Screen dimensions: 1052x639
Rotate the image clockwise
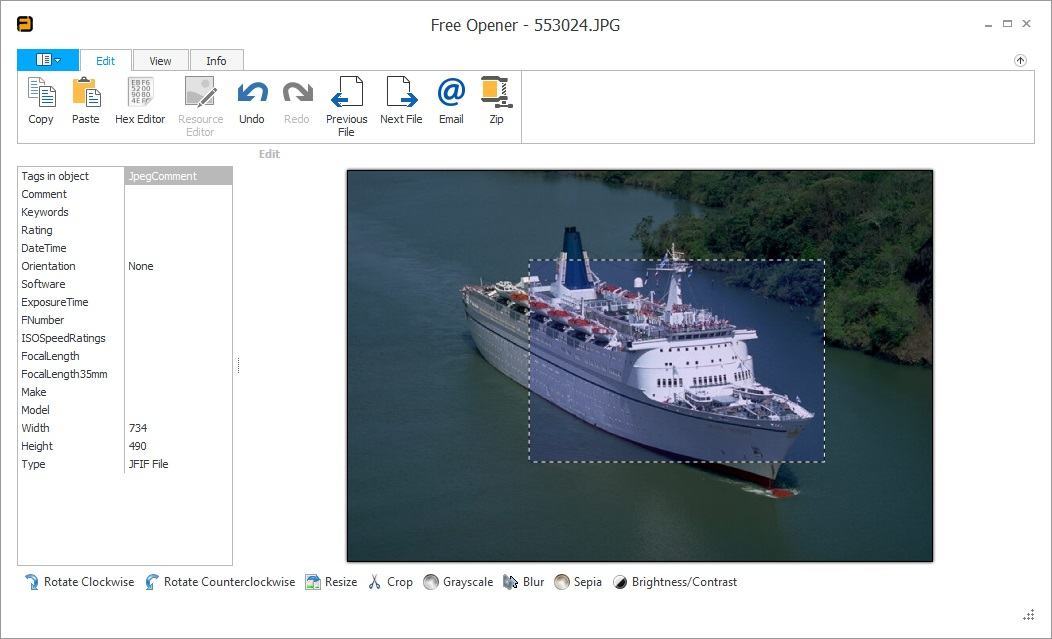click(x=79, y=582)
